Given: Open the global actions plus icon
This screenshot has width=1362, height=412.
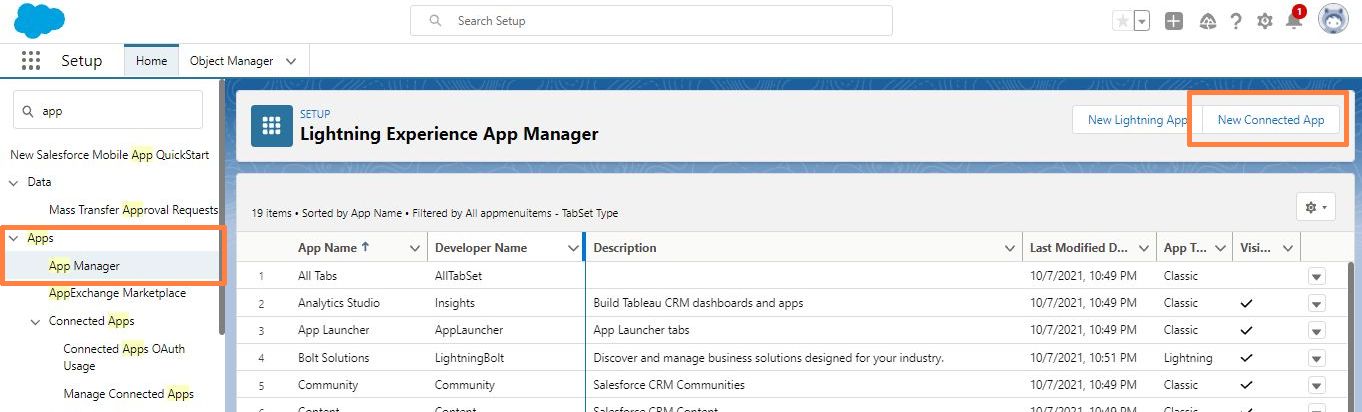Looking at the screenshot, I should pos(1174,21).
